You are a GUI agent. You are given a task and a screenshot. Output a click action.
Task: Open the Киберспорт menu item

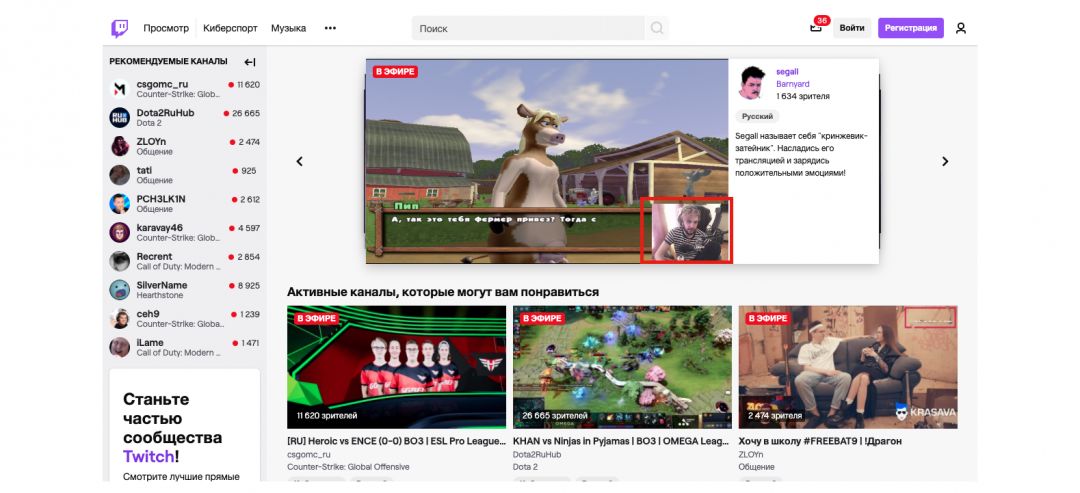click(229, 28)
